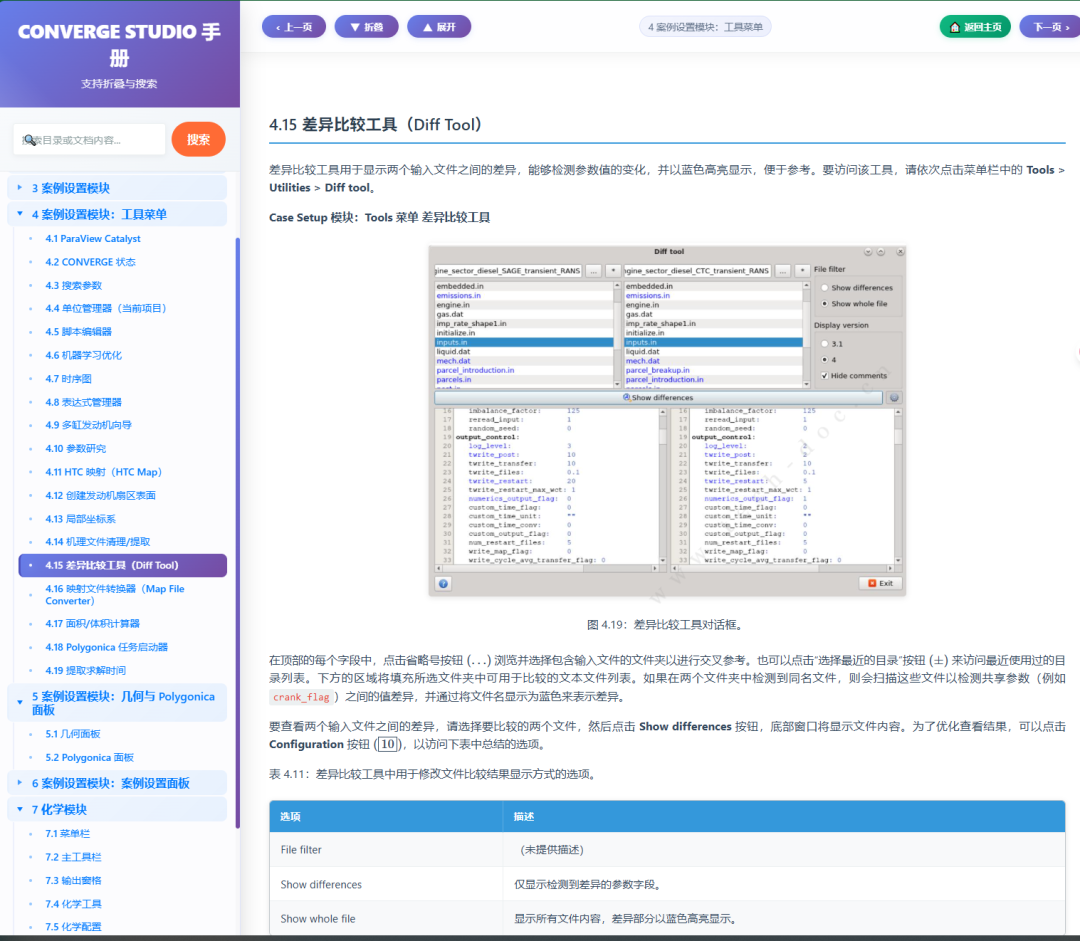This screenshot has height=941, width=1080.
Task: Open 4.5 脚本编辑器
Action: tap(79, 331)
